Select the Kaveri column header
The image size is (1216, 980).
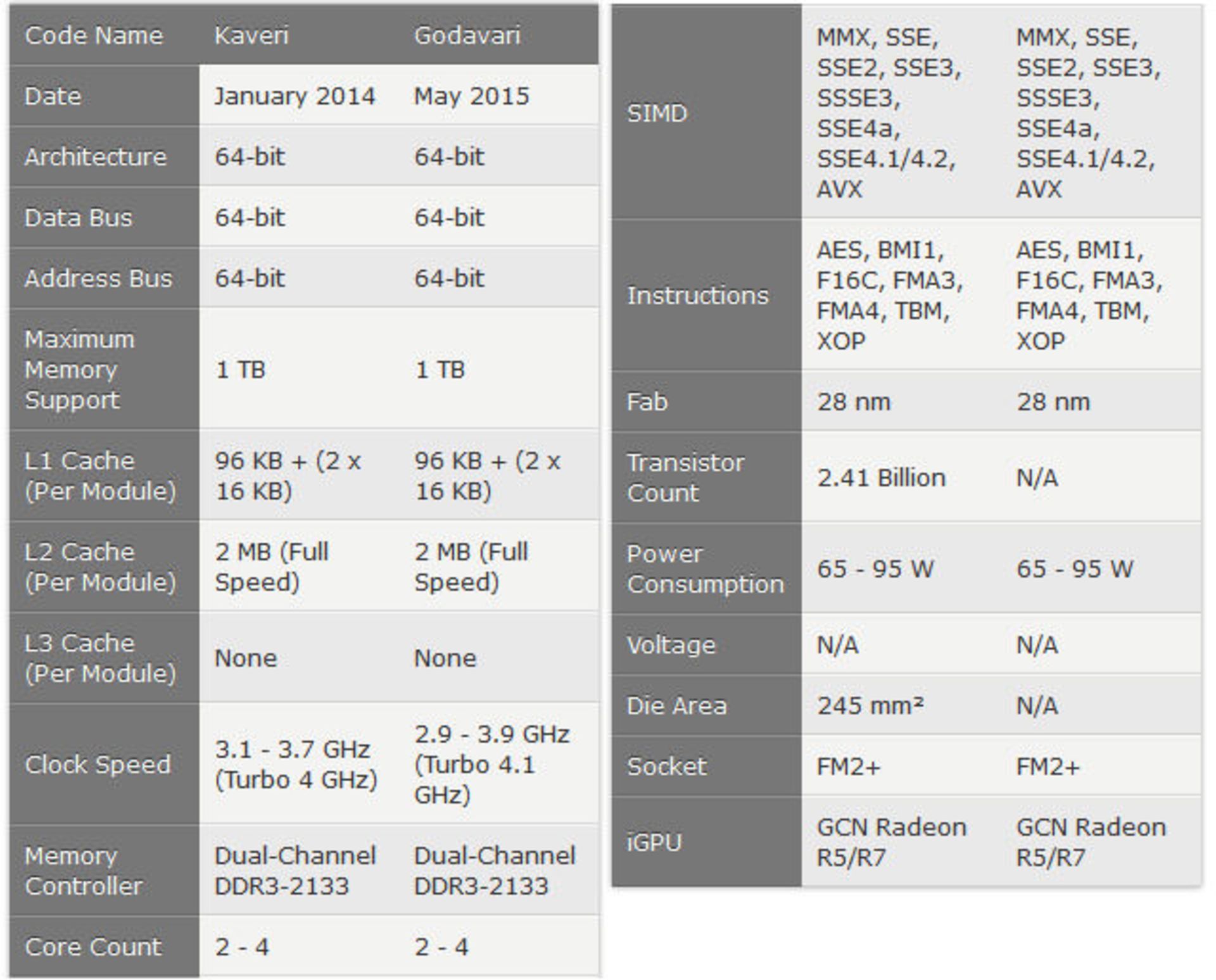(299, 35)
